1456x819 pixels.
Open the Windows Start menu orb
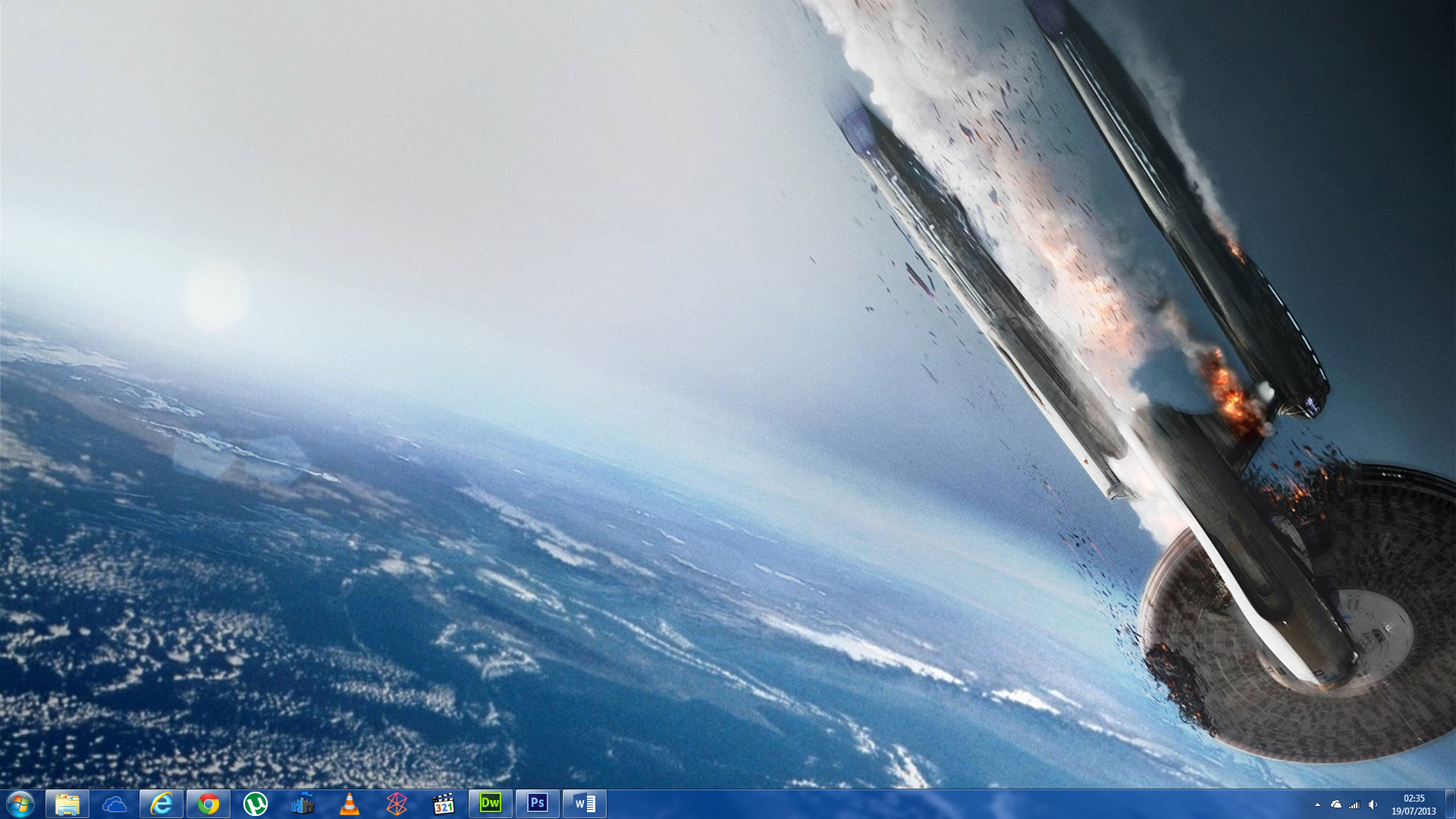point(20,804)
